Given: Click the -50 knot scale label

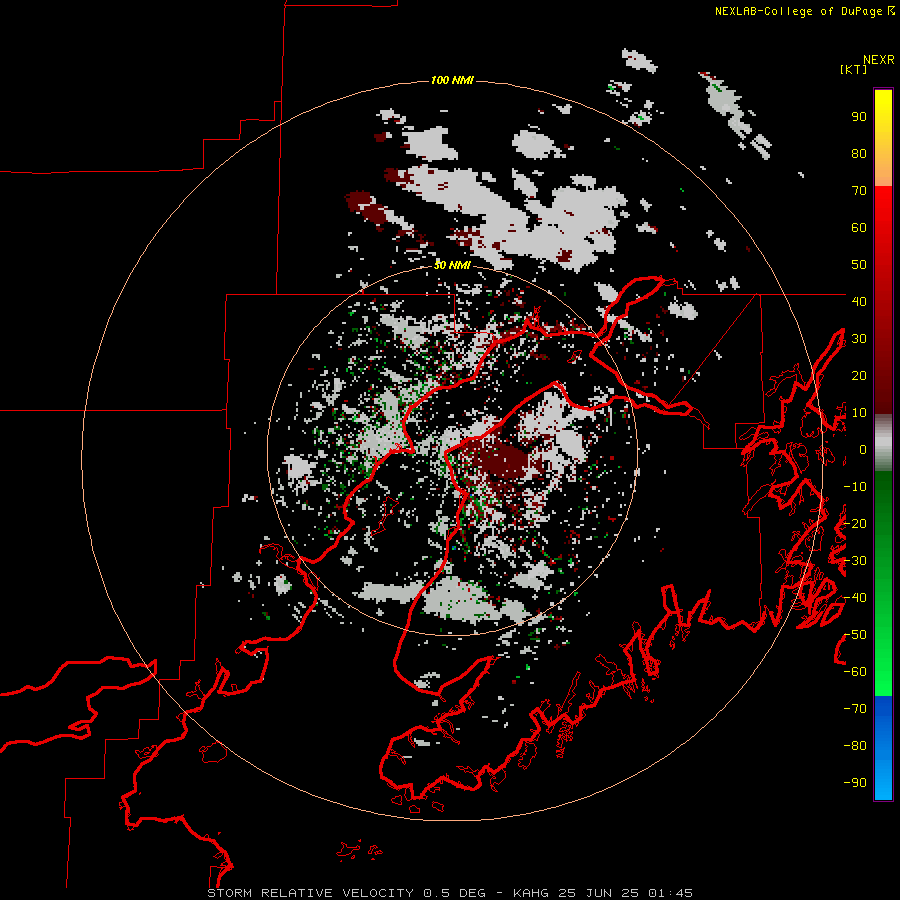Looking at the screenshot, I should point(855,635).
